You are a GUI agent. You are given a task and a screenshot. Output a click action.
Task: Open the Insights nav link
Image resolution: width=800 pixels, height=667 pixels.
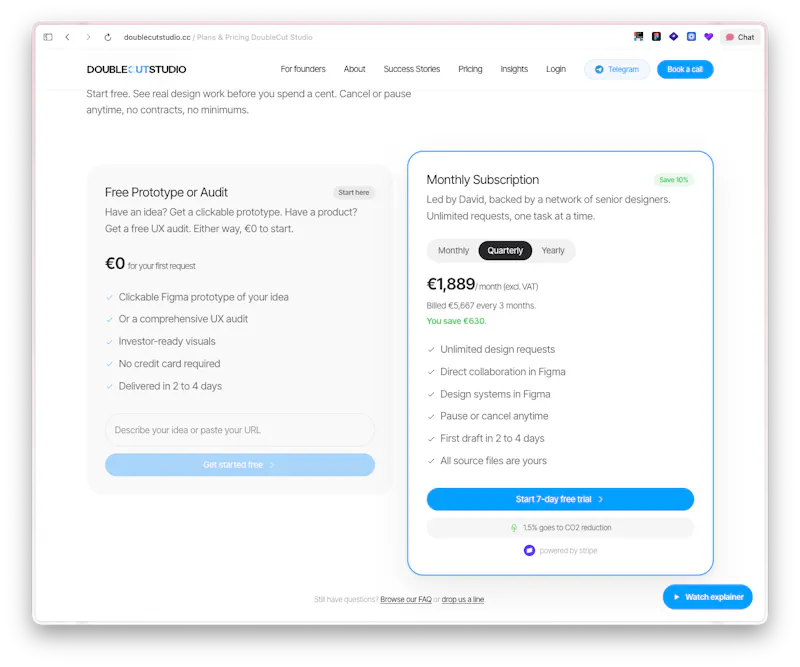[x=514, y=69]
